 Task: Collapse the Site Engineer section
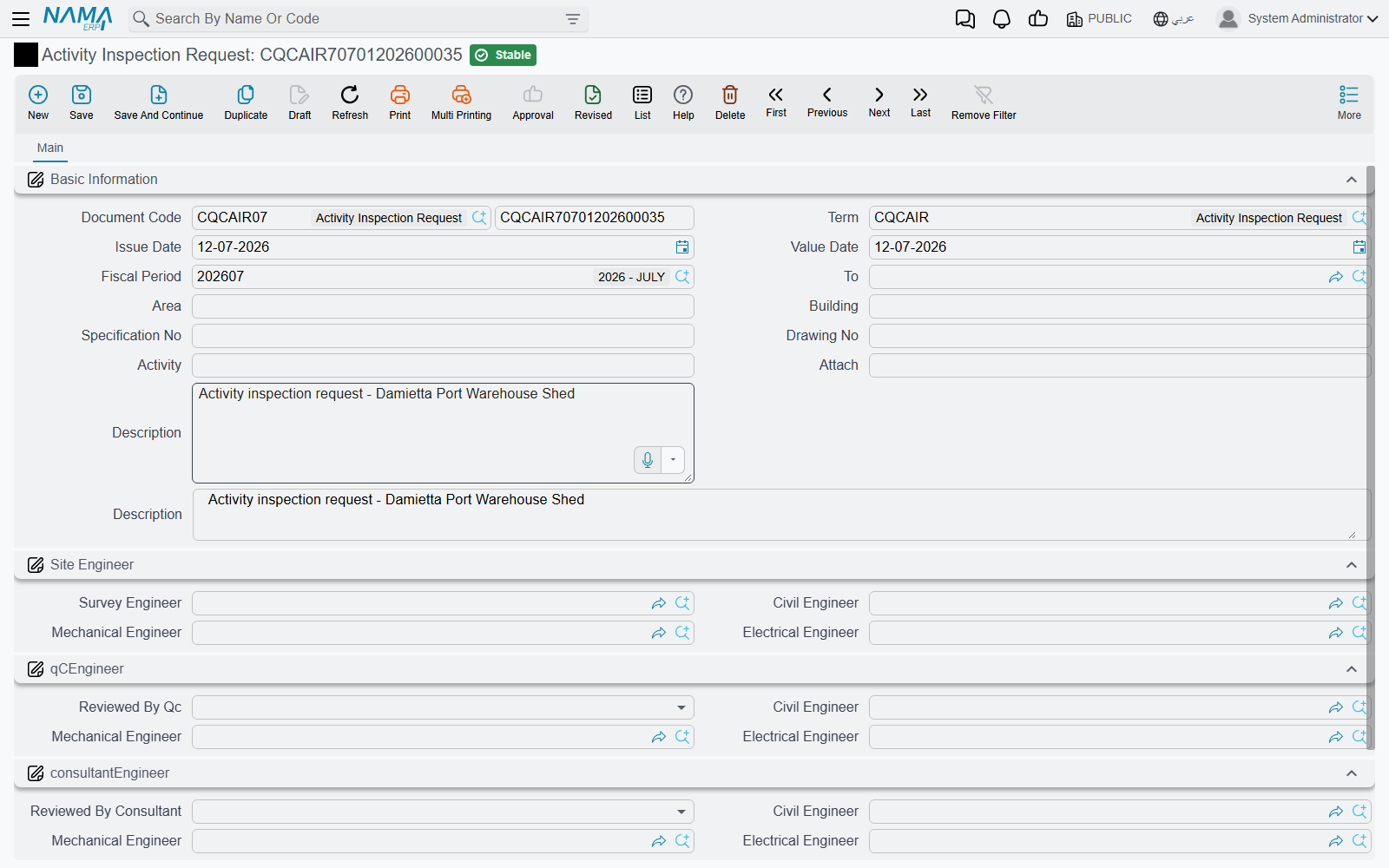click(x=1352, y=565)
